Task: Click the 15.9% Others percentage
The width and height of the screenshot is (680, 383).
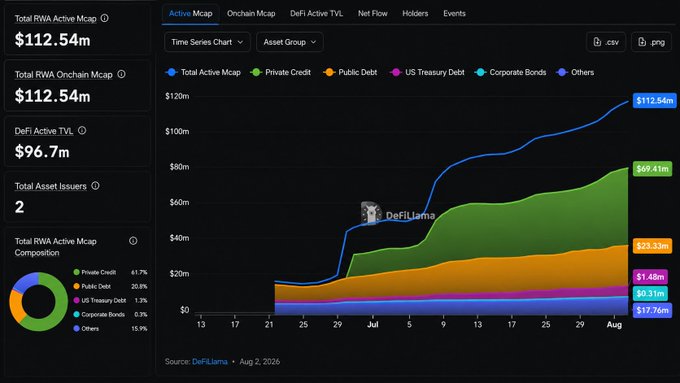Action: pyautogui.click(x=139, y=328)
